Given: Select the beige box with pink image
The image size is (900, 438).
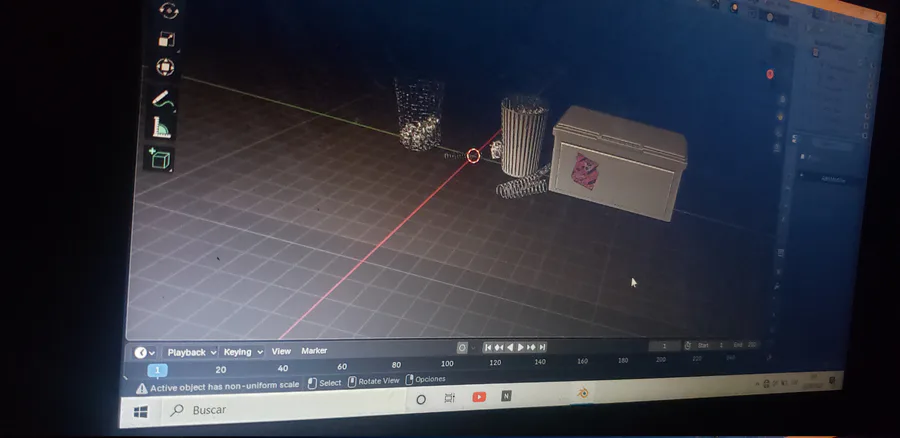Looking at the screenshot, I should point(618,162).
